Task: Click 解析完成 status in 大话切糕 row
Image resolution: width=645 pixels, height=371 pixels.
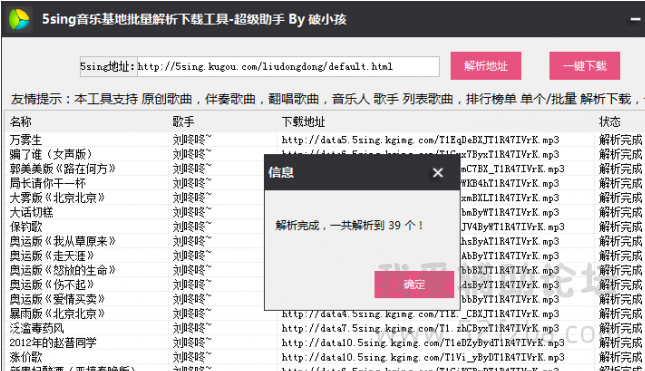Action: [x=620, y=212]
